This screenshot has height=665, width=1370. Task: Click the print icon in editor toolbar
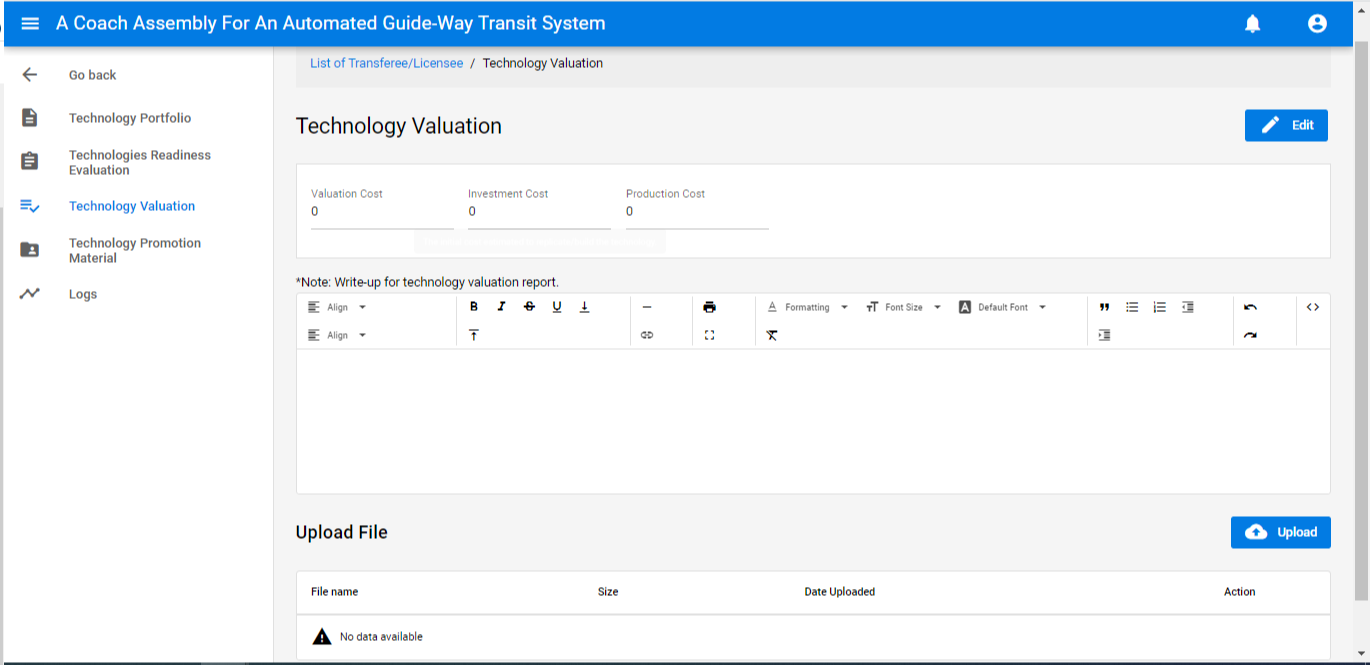click(x=709, y=307)
